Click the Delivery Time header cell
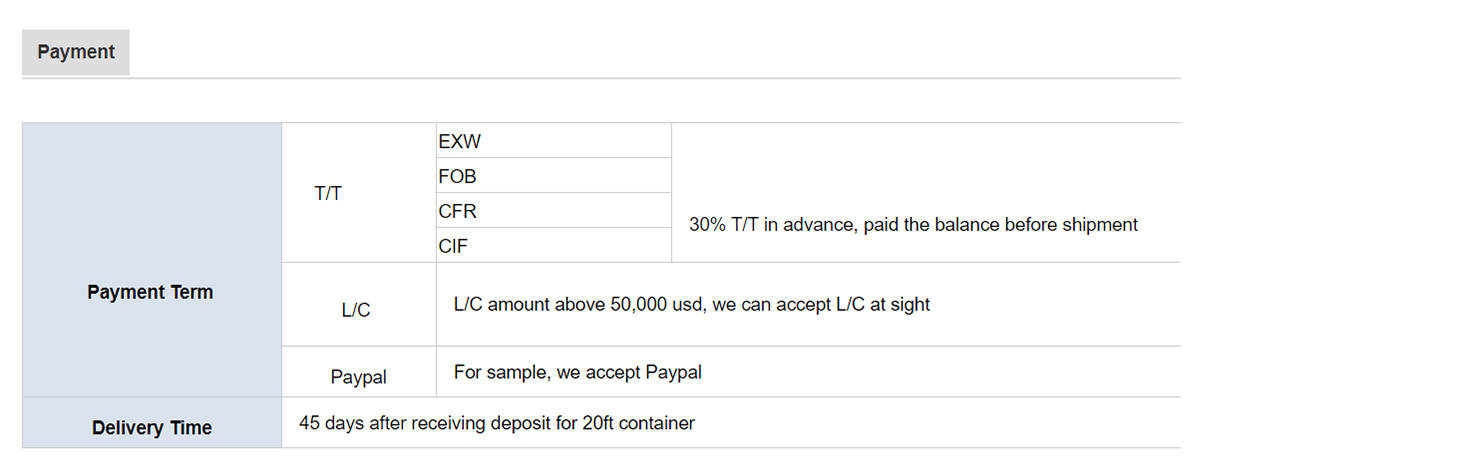Image resolution: width=1470 pixels, height=464 pixels. (x=152, y=427)
